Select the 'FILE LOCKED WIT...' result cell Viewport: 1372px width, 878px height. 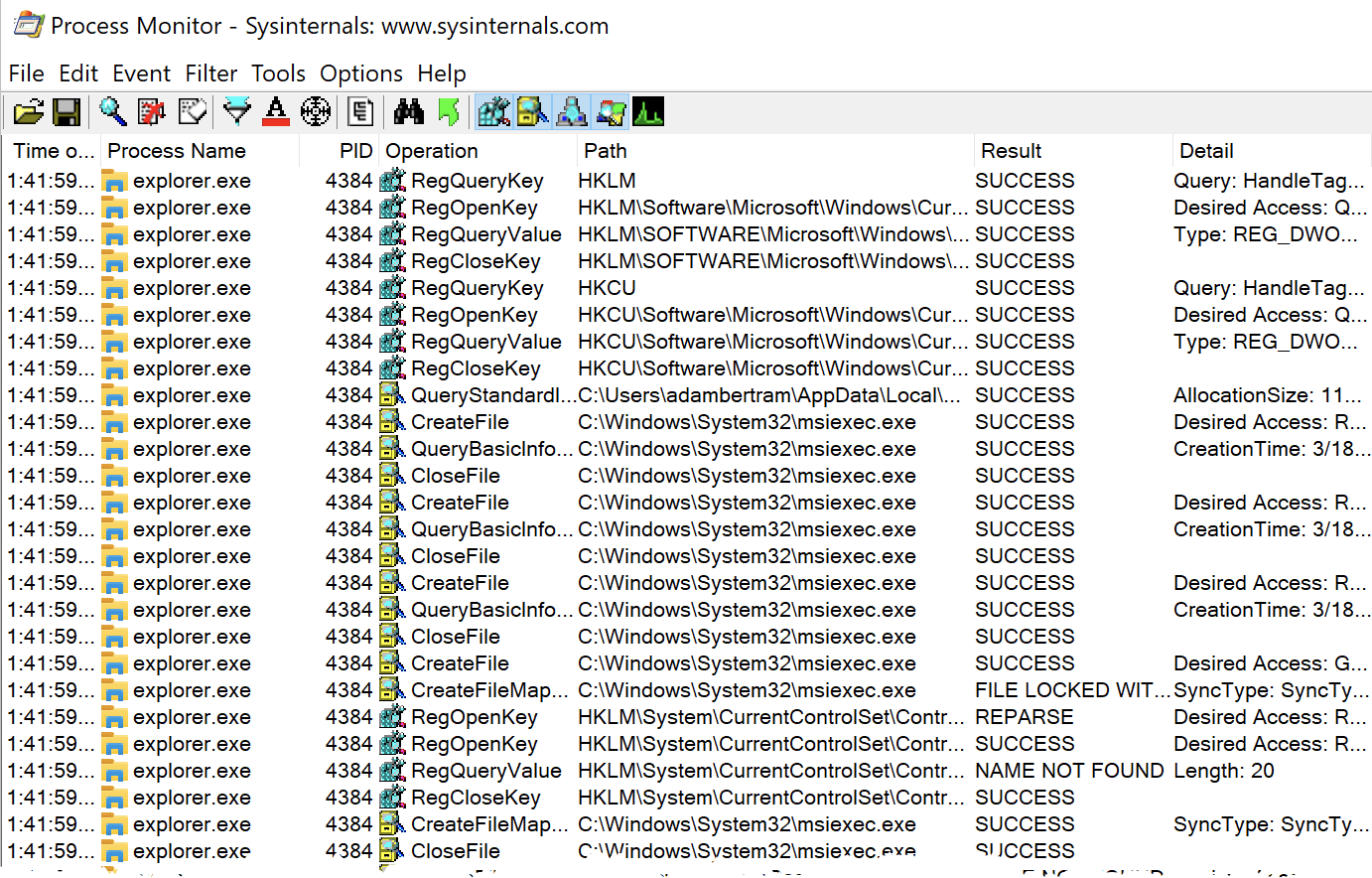click(x=1073, y=690)
